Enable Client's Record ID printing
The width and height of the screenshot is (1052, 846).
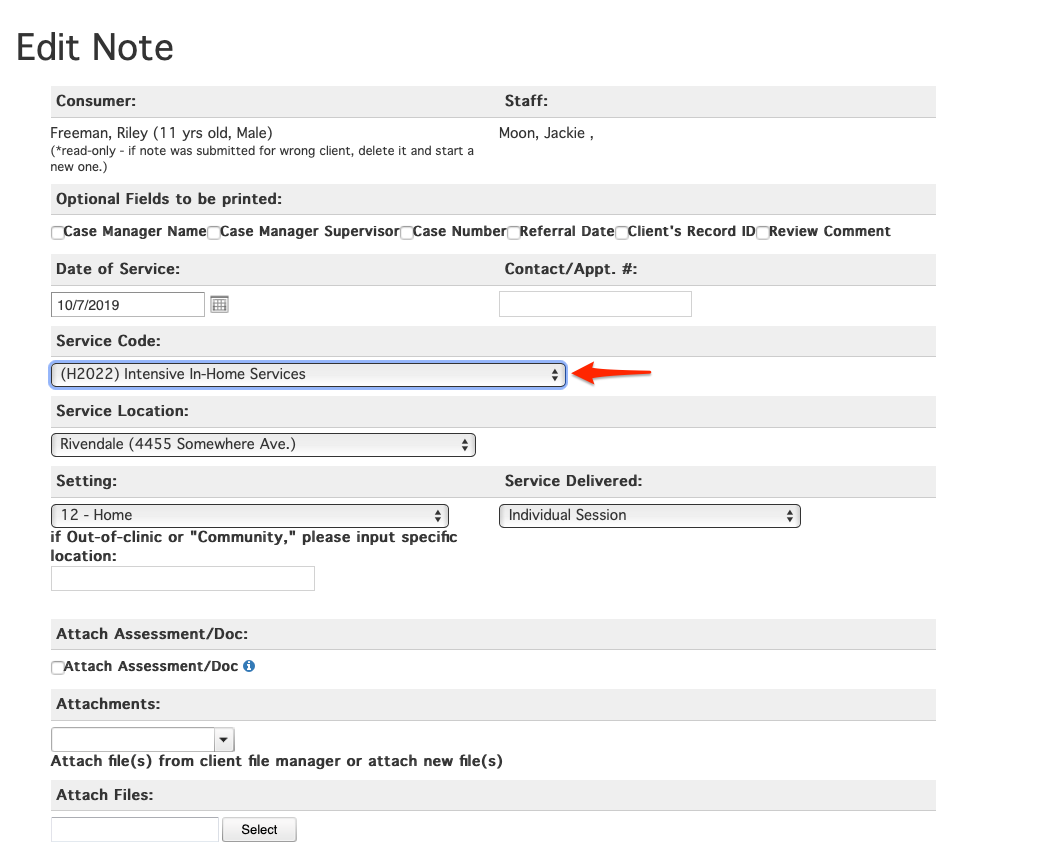click(x=621, y=232)
